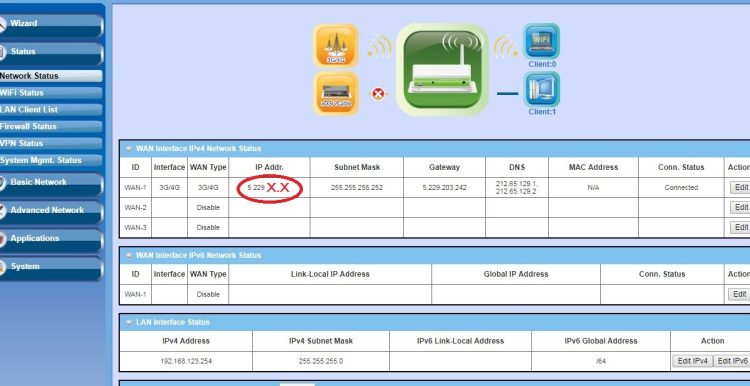Click the Client:0 WiFi label
This screenshot has height=386, width=750.
542,64
